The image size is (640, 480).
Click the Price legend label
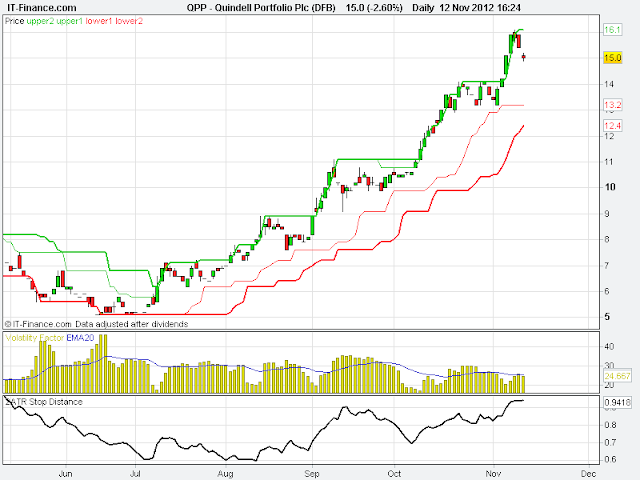tap(14, 21)
